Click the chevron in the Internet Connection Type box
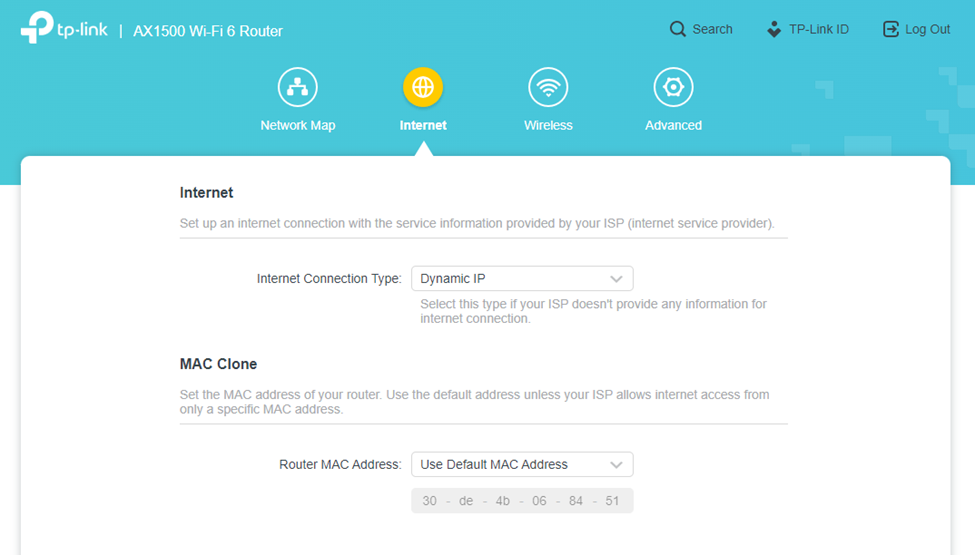The height and width of the screenshot is (555, 975). click(616, 279)
